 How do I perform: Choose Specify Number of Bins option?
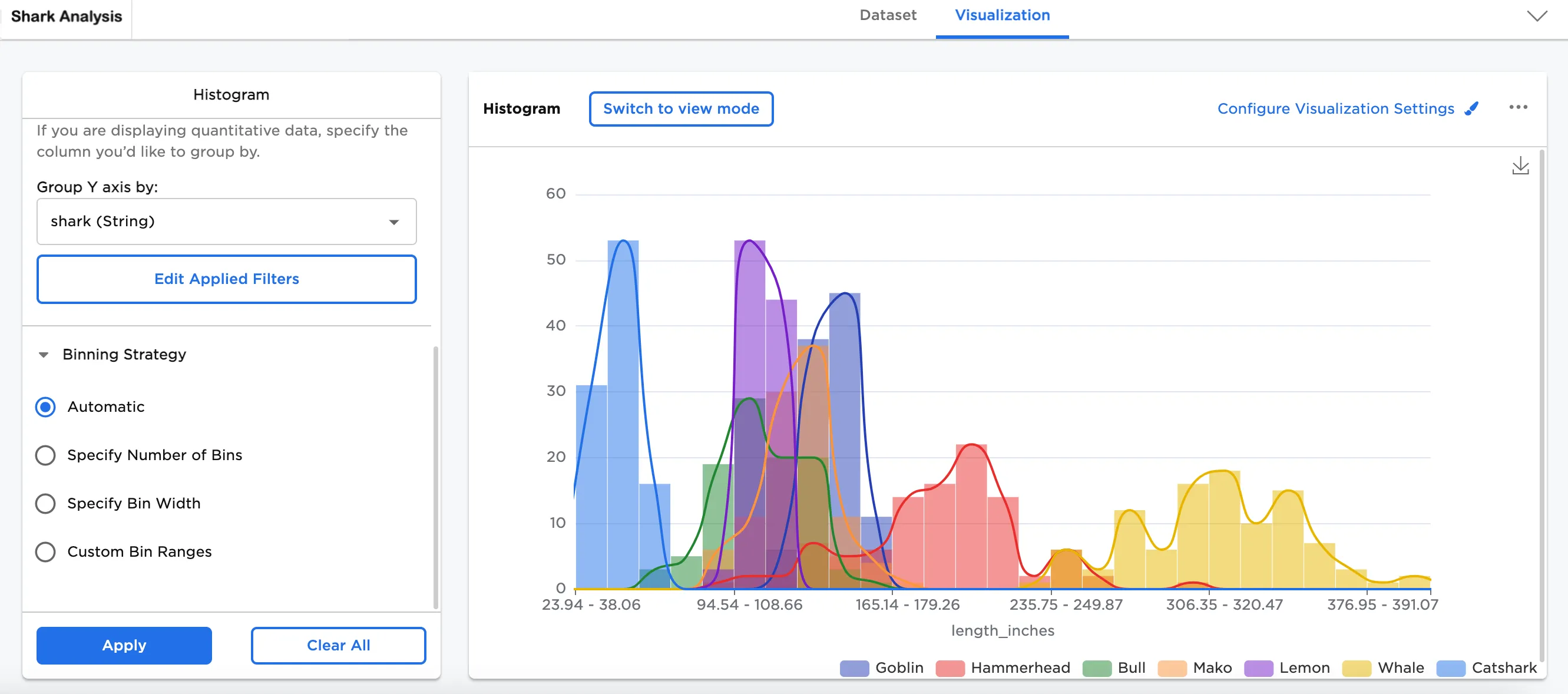pos(45,455)
